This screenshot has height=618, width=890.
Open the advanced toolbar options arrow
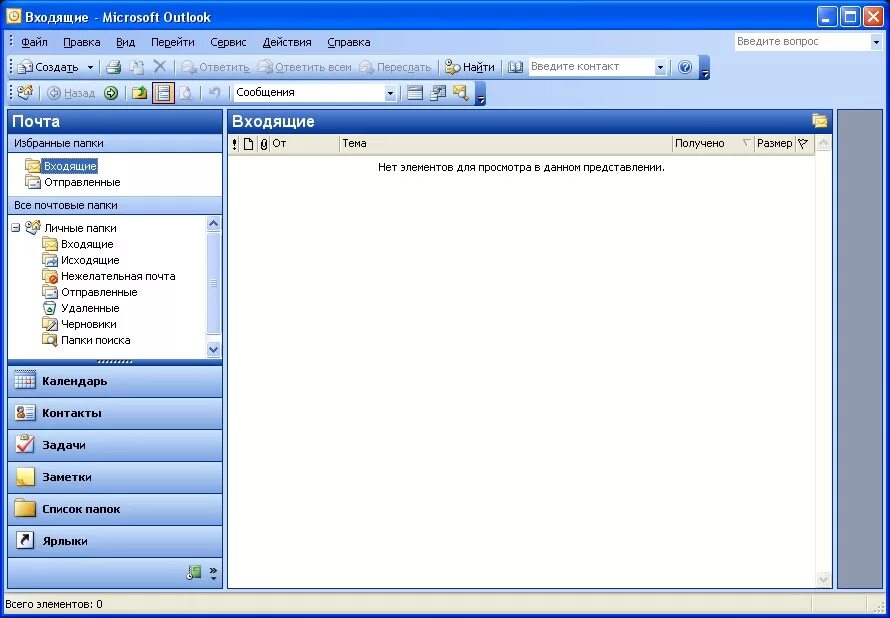point(480,94)
